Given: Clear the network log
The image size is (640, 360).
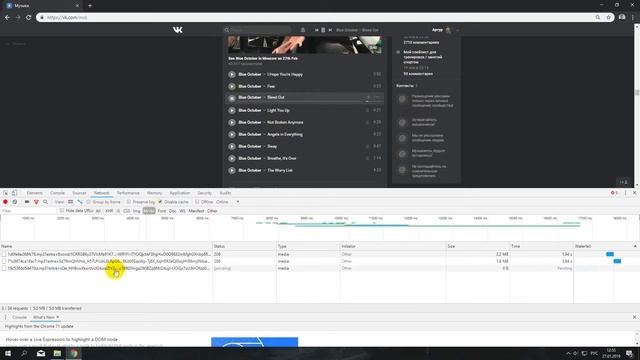Looking at the screenshot, I should point(15,202).
